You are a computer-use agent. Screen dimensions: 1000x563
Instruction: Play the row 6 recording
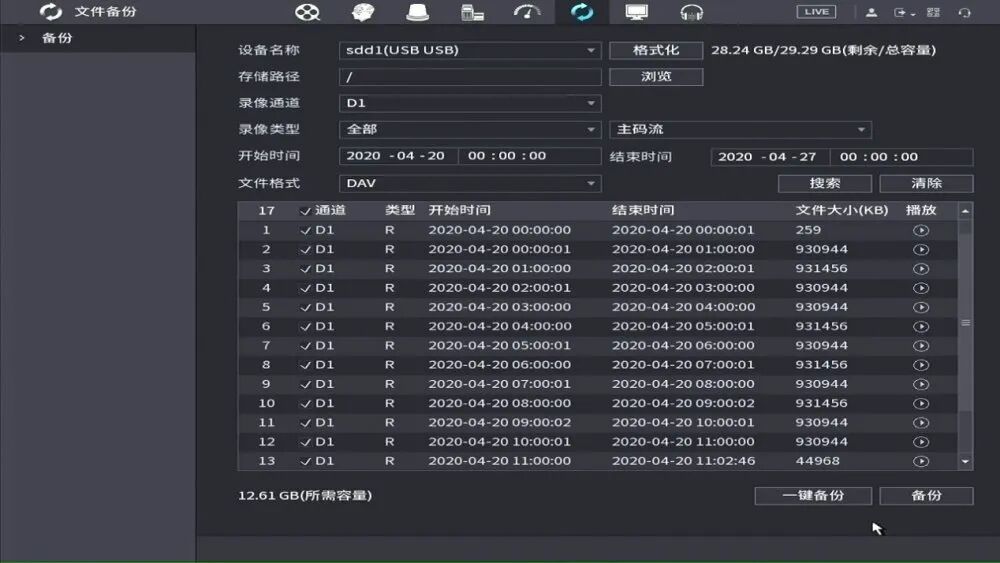pyautogui.click(x=921, y=326)
